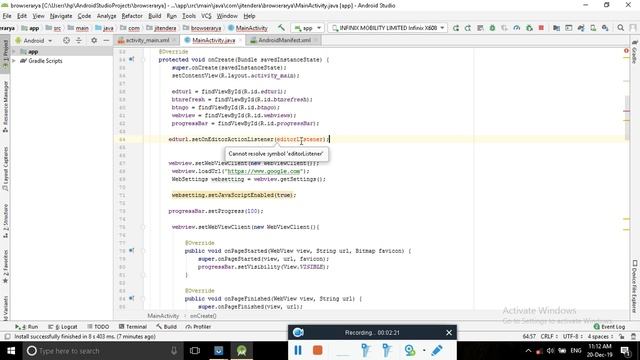Click the 4 spaces indent selector
The width and height of the screenshot is (640, 360).
pos(600,337)
